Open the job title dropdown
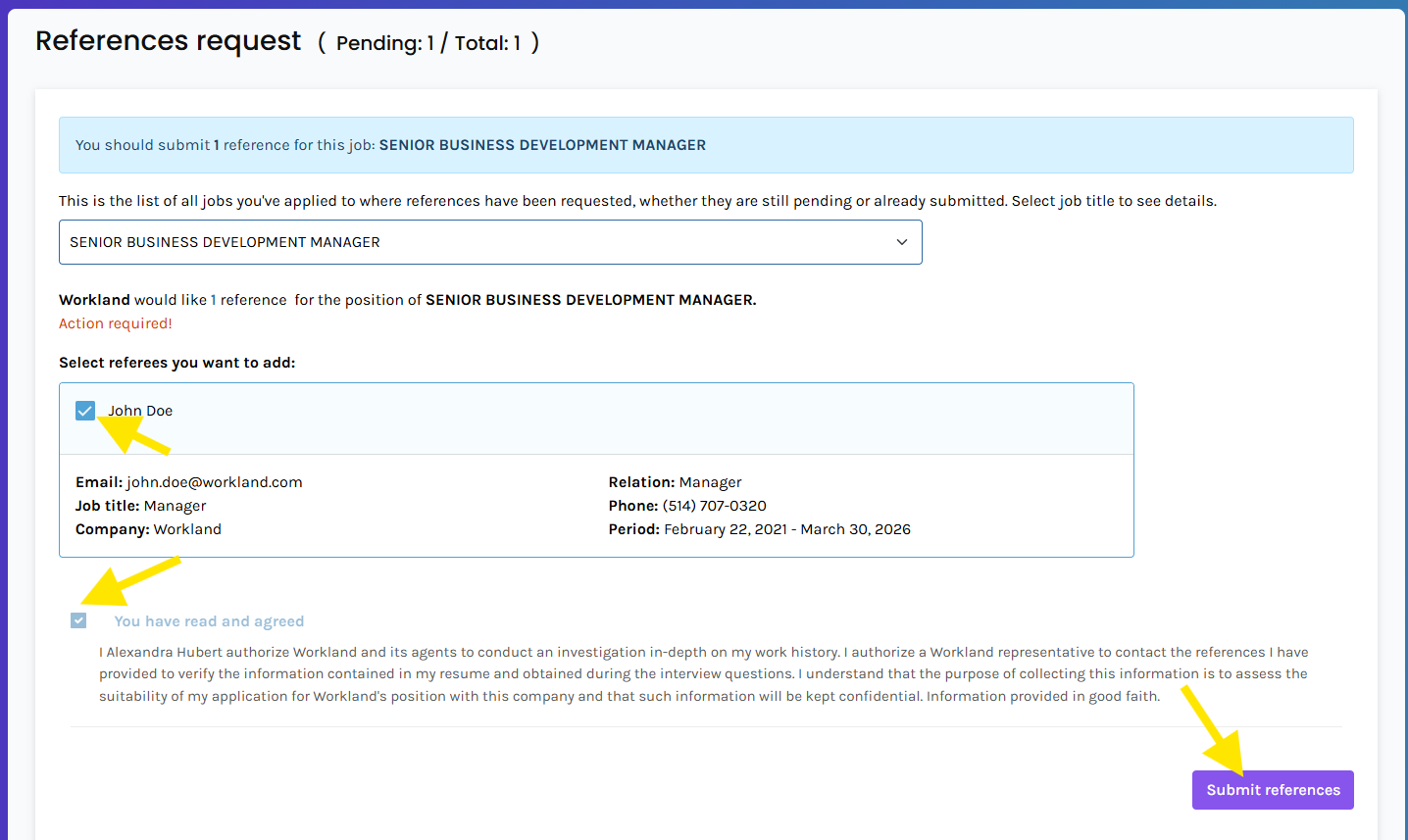This screenshot has width=1408, height=840. click(x=490, y=242)
